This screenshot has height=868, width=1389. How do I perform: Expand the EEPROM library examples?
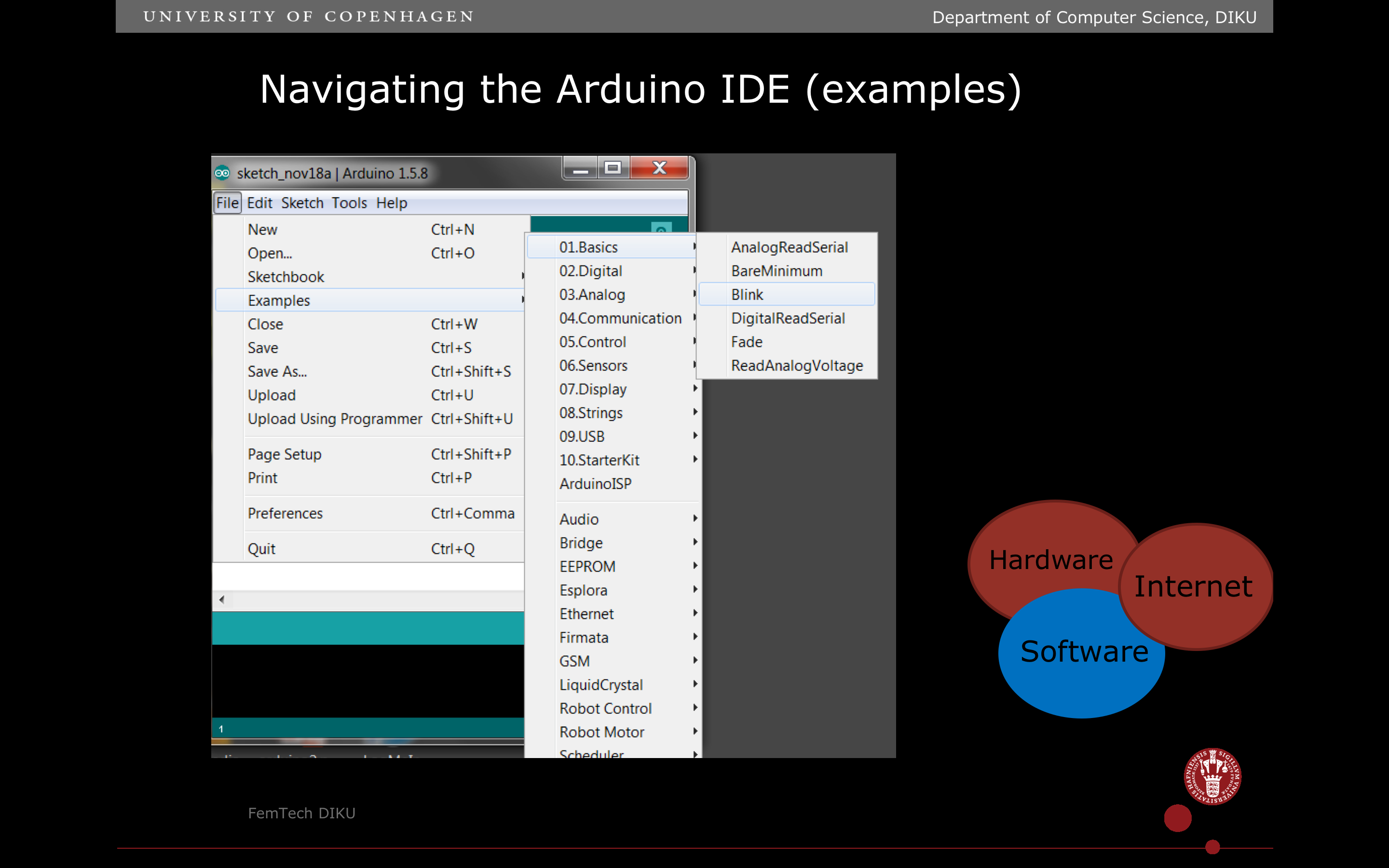(613, 567)
